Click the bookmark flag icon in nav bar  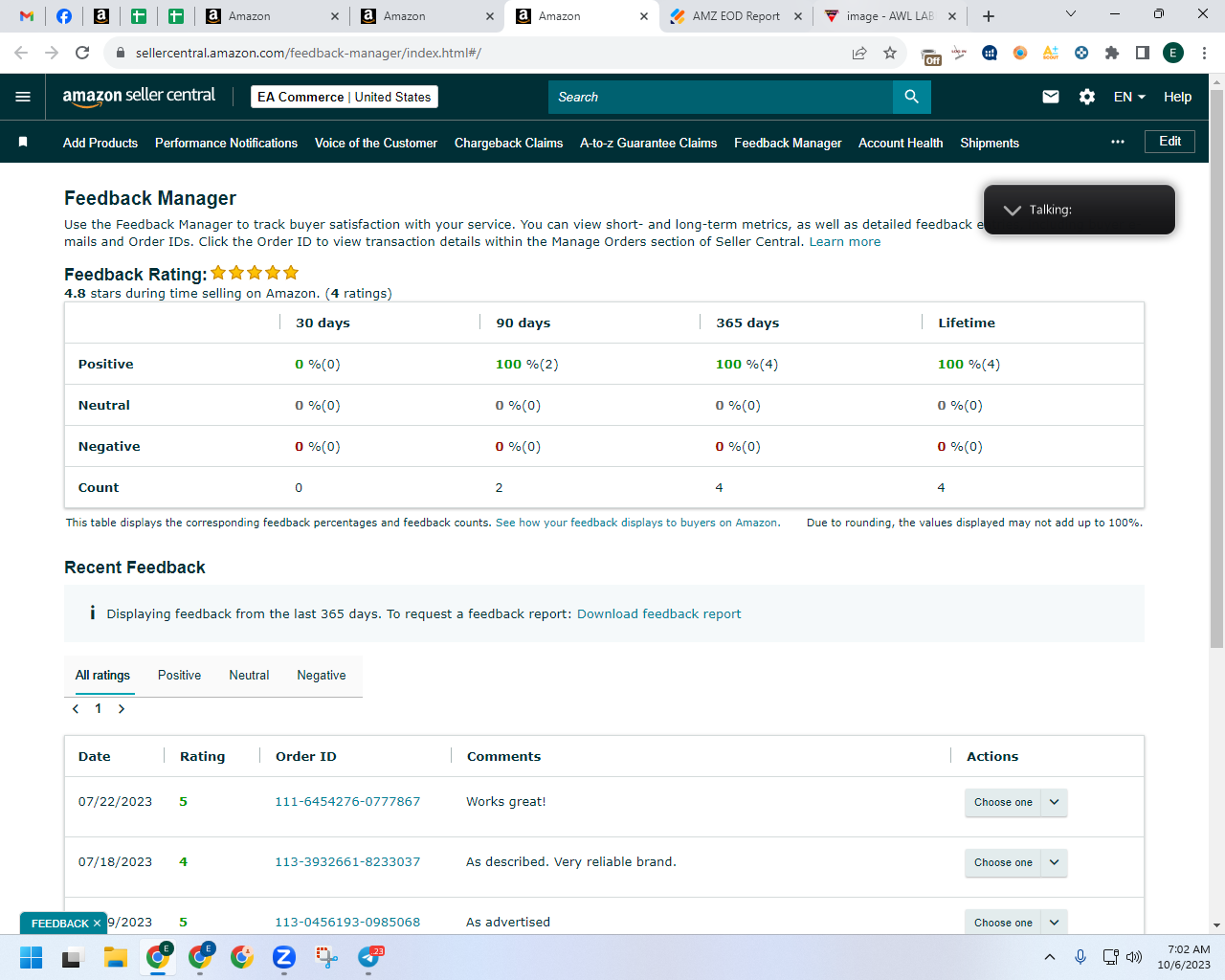[23, 142]
